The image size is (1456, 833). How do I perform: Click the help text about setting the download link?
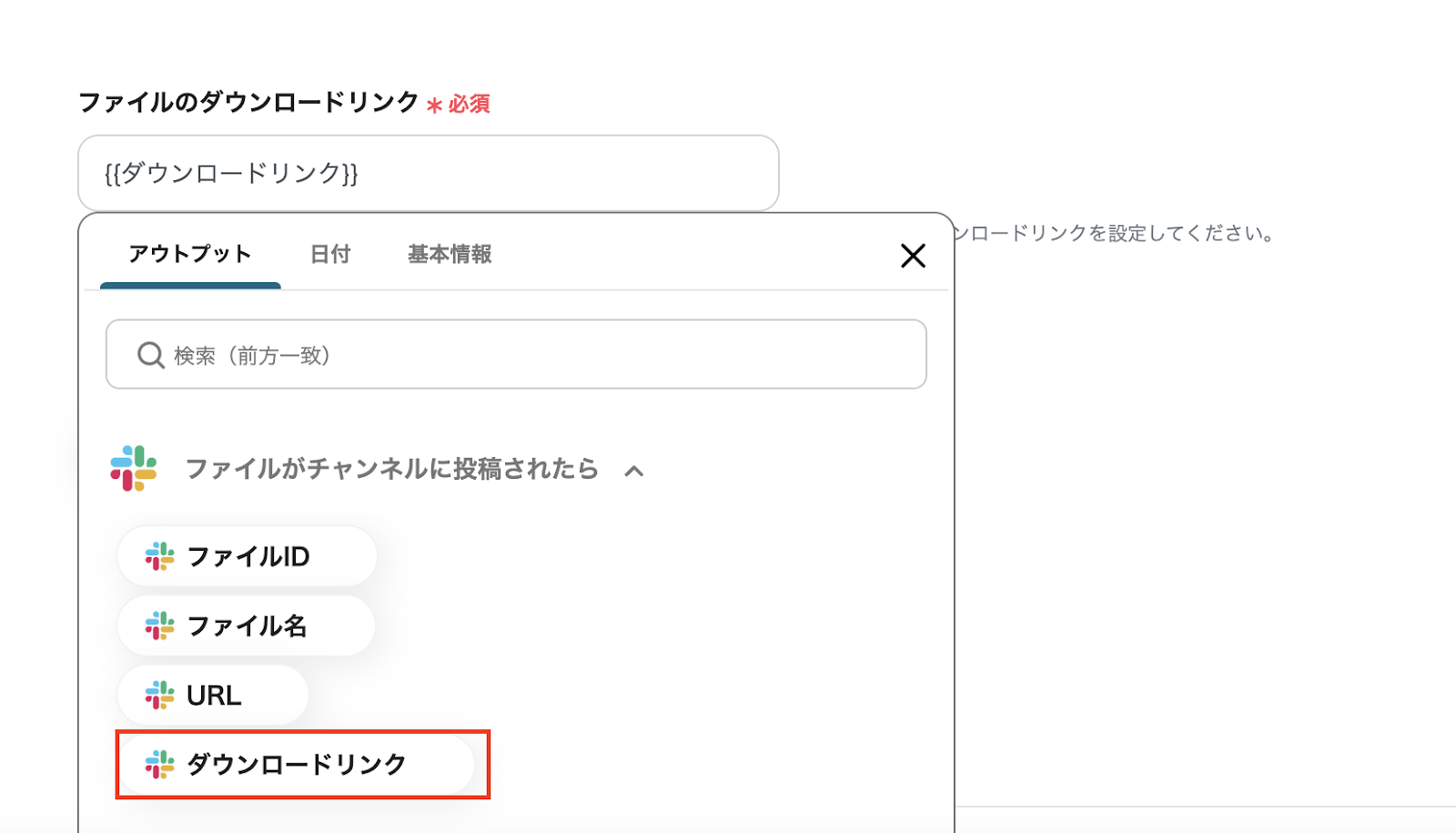[1115, 234]
